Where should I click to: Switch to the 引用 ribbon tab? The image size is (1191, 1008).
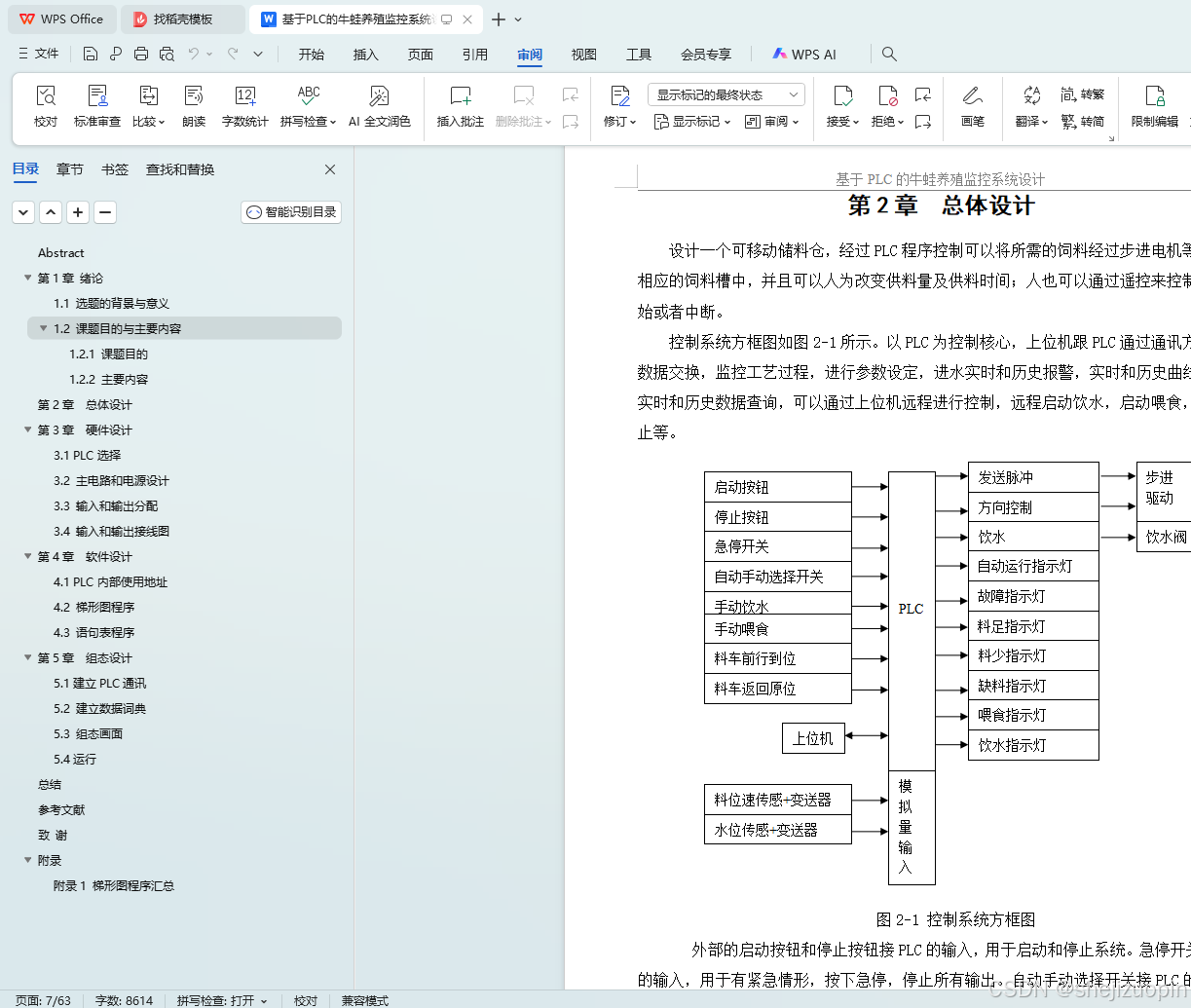coord(475,55)
